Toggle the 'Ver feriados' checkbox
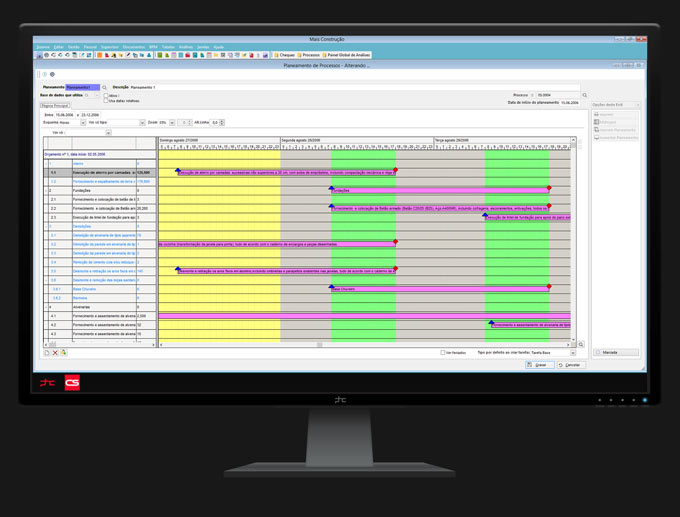680x517 pixels. click(444, 352)
